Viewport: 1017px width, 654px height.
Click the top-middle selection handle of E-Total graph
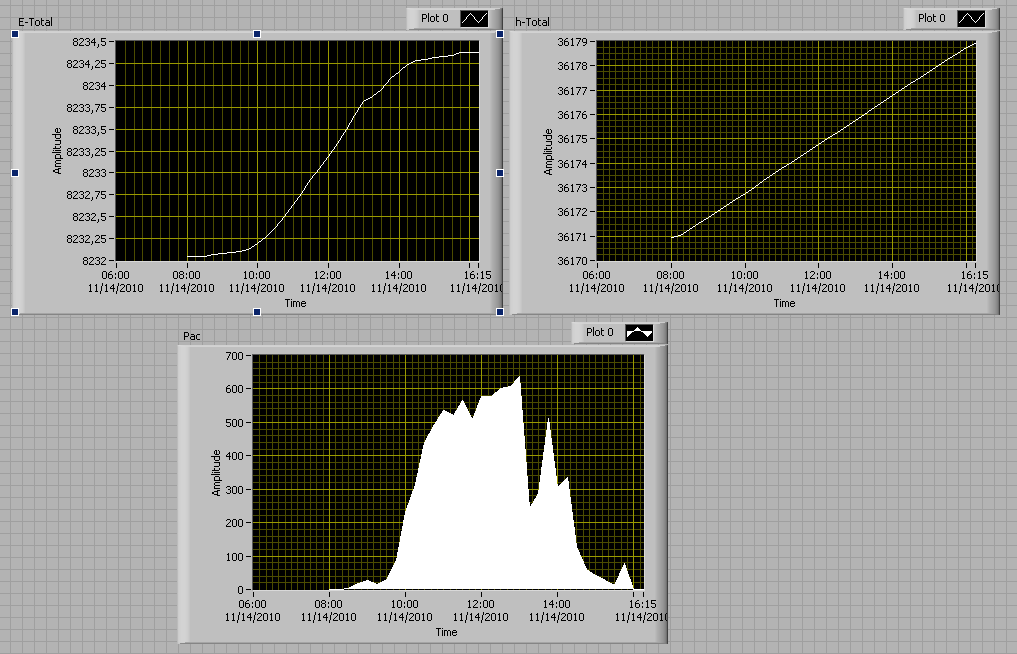click(x=257, y=34)
